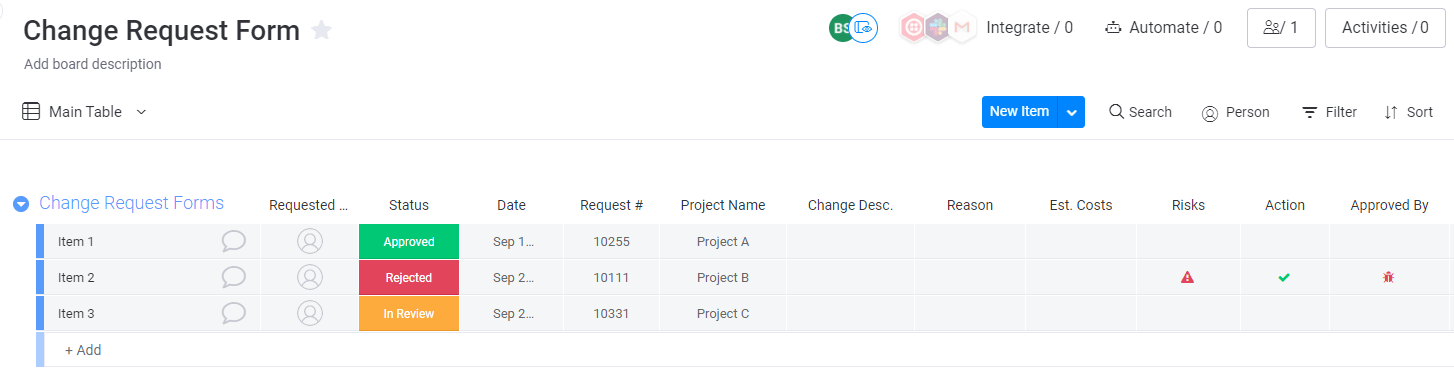The width and height of the screenshot is (1454, 380).
Task: Click Item 2 requested-by person avatar
Action: pos(310,277)
